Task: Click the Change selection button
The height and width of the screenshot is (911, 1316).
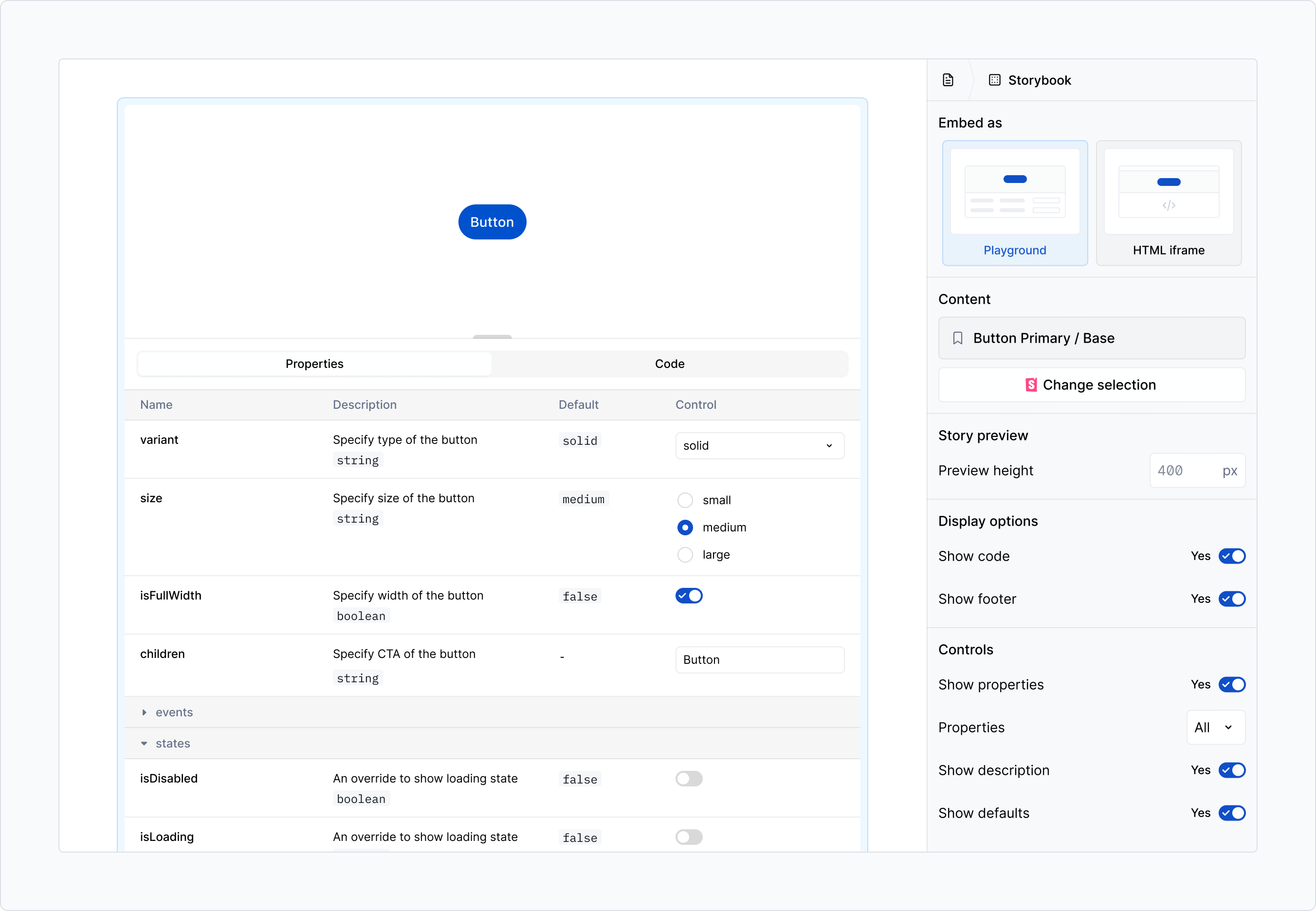Action: coord(1091,385)
